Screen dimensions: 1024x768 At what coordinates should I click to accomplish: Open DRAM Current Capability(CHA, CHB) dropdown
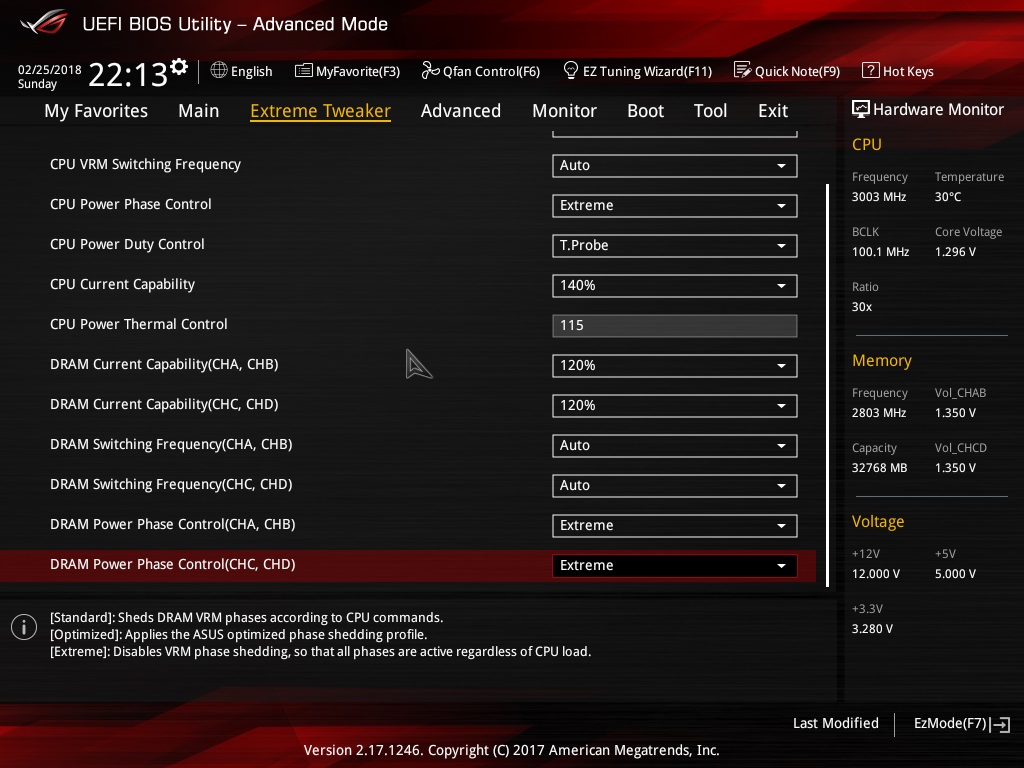[675, 366]
